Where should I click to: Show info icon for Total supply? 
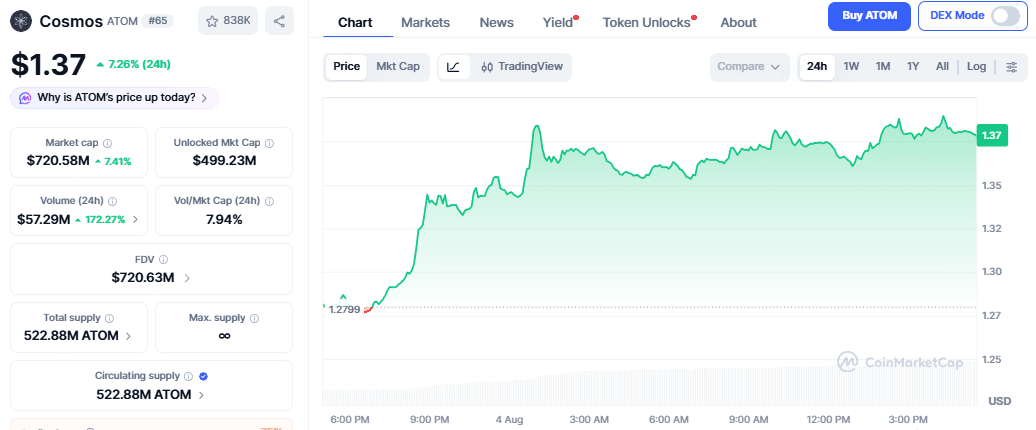[x=109, y=318]
